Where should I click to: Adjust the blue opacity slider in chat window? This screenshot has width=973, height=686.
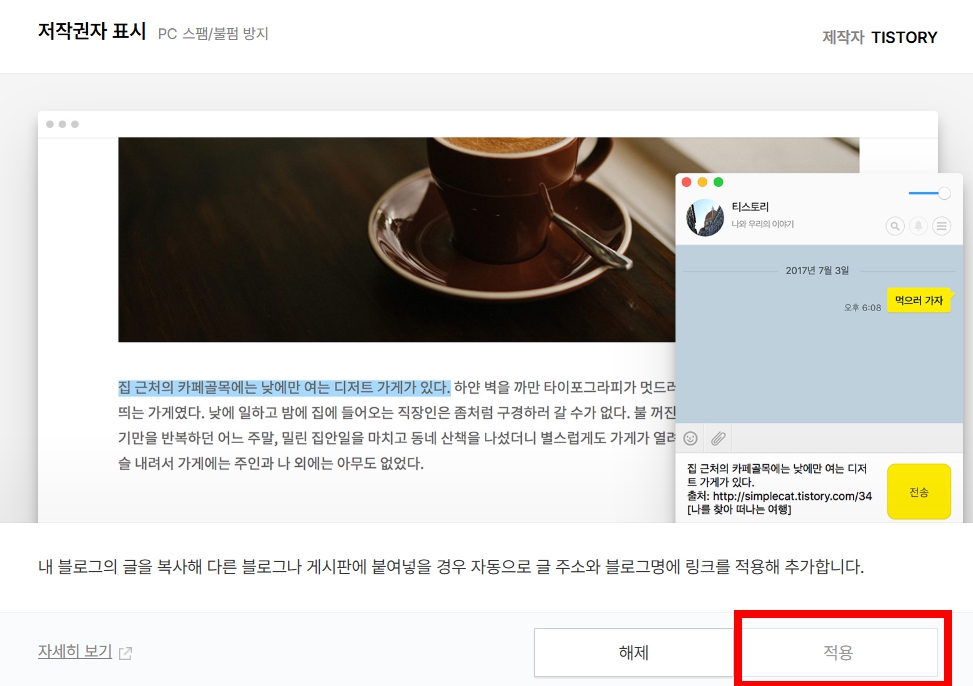[929, 193]
